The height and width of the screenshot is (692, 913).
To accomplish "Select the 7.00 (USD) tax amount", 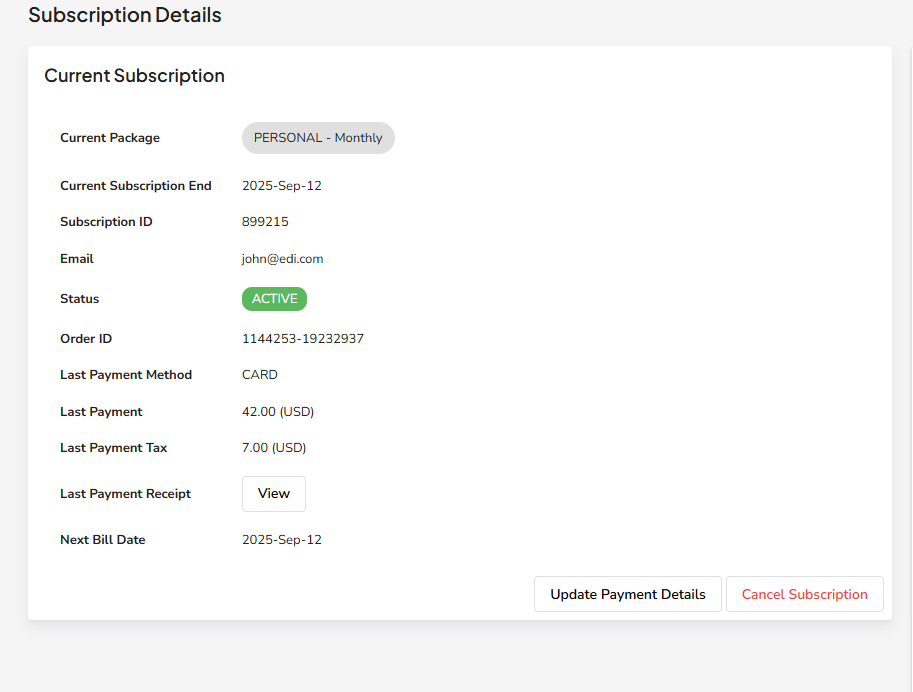I will 273,448.
